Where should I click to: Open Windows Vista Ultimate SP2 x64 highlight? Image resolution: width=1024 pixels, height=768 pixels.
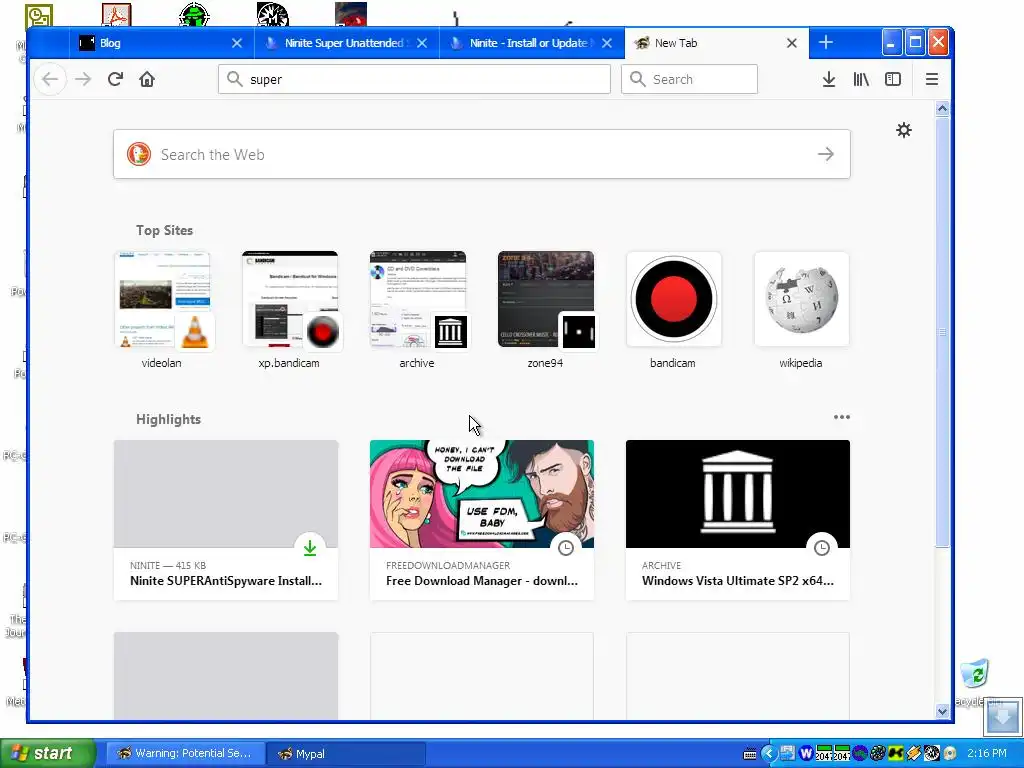[x=738, y=520]
